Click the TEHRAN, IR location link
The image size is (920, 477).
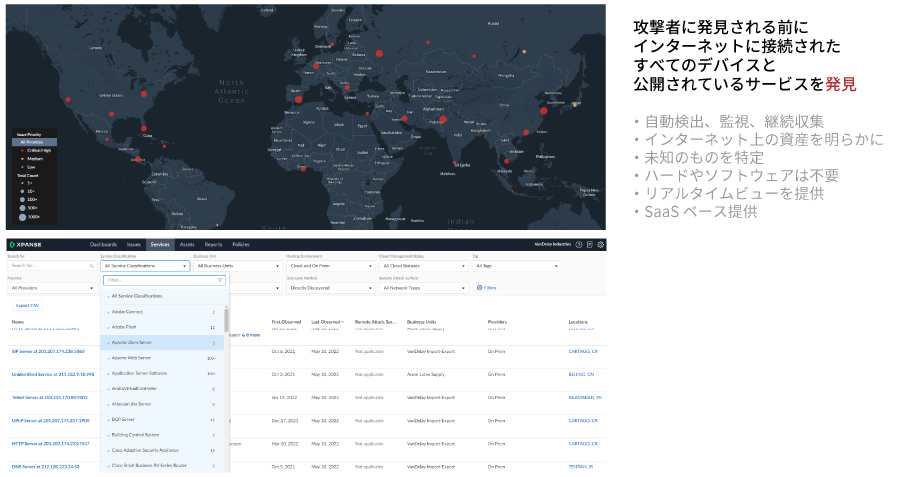pyautogui.click(x=580, y=467)
